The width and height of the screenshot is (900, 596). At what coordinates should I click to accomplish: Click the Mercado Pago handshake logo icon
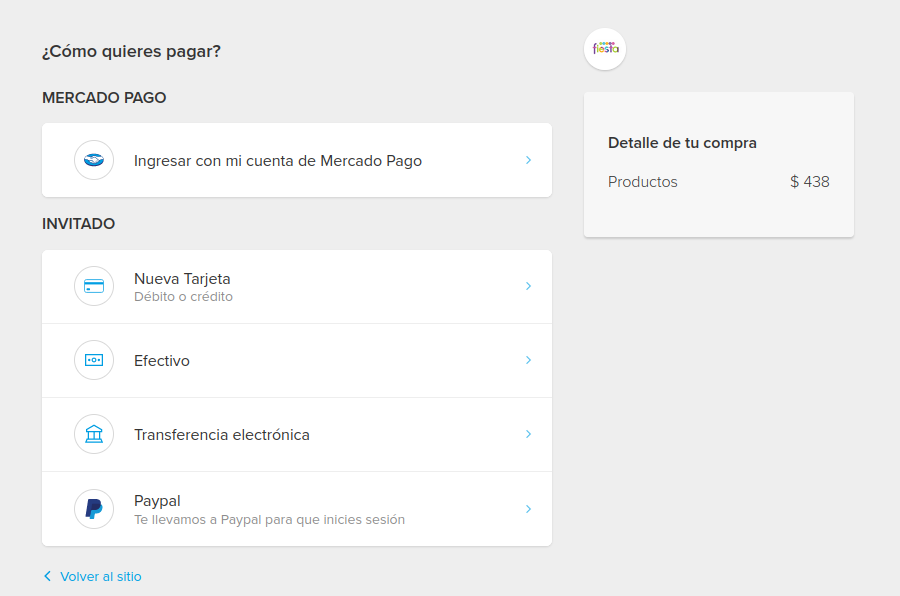pos(94,160)
